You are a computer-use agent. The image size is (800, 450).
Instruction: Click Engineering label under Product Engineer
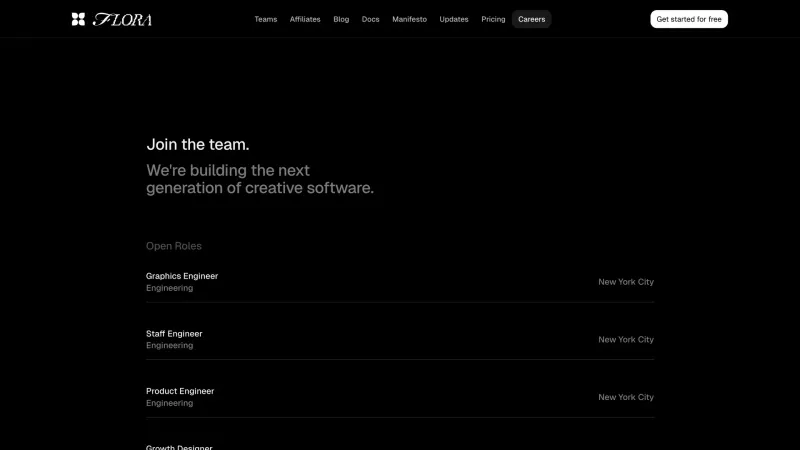tap(169, 403)
